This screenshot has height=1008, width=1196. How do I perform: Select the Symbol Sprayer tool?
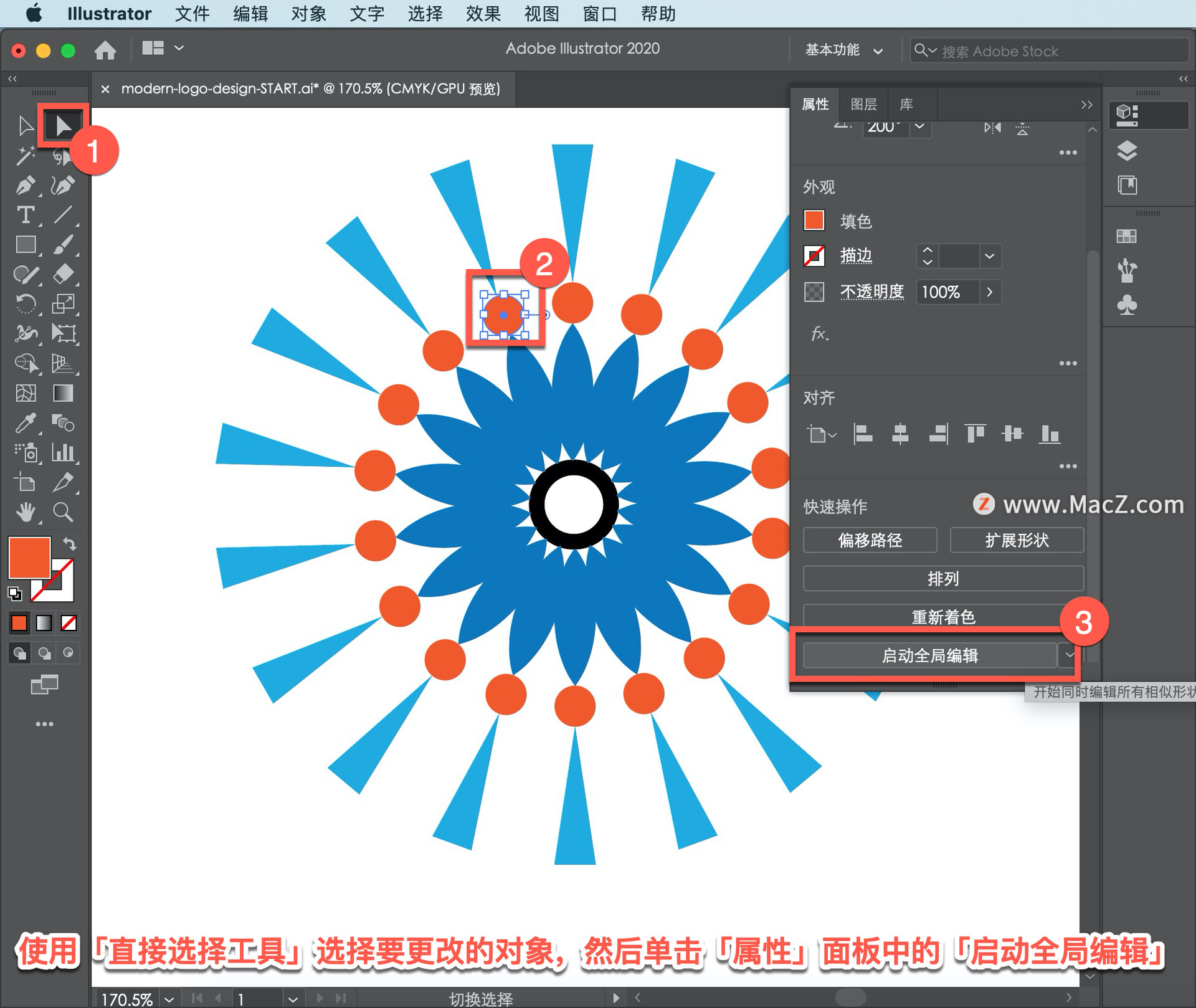click(x=27, y=452)
